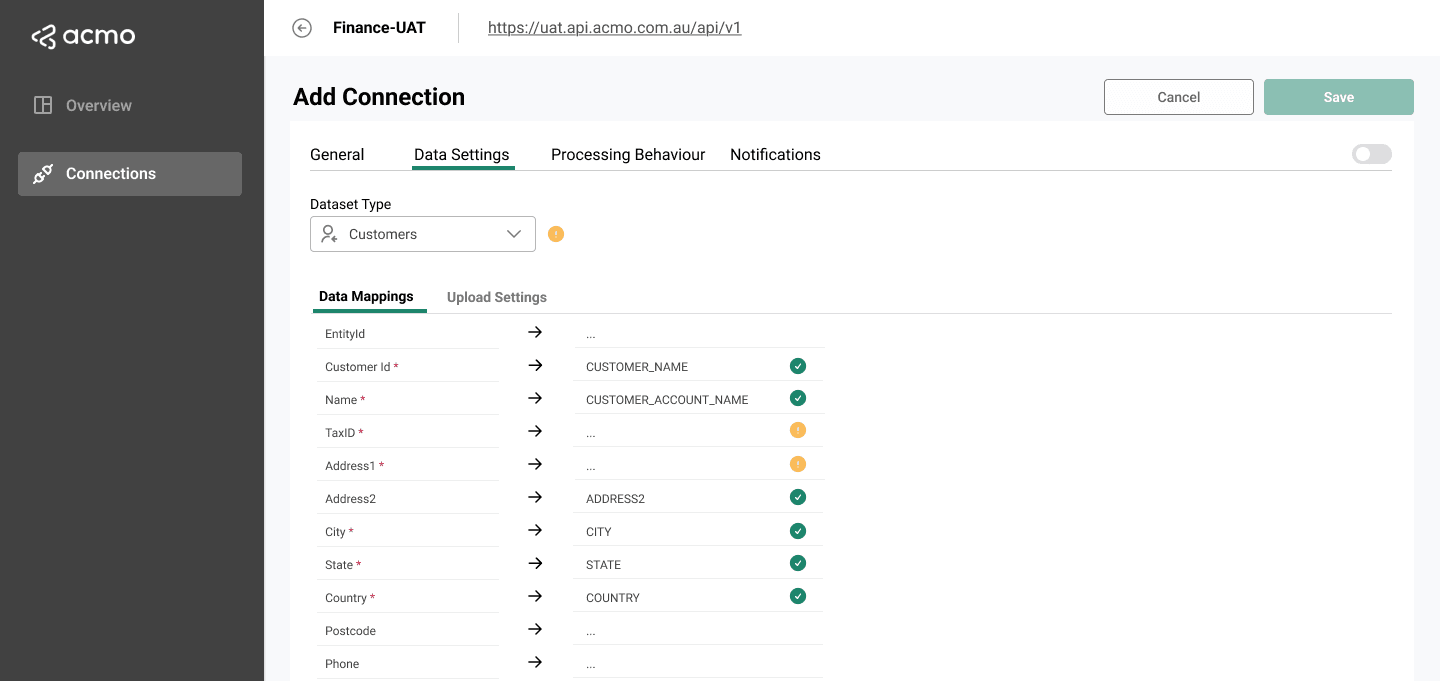
Task: Click the green check badge on the COUNTRY mapping
Action: tap(798, 596)
